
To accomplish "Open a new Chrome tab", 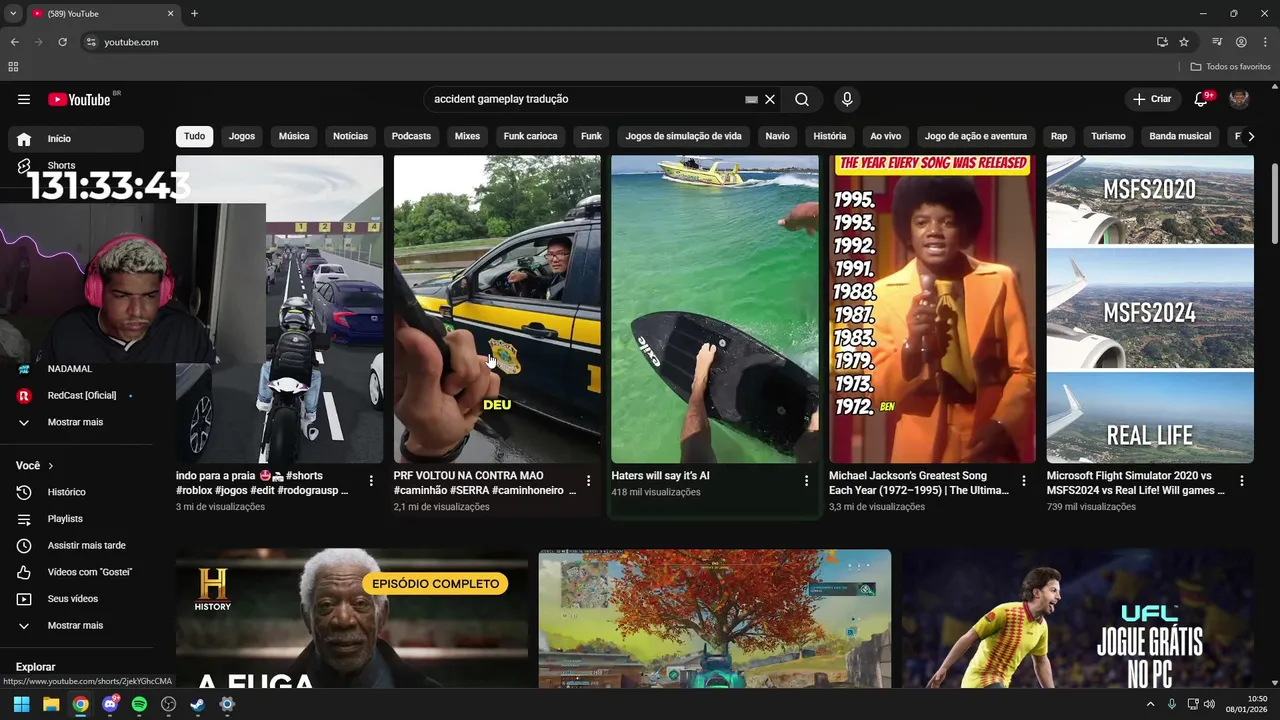I will coord(194,14).
